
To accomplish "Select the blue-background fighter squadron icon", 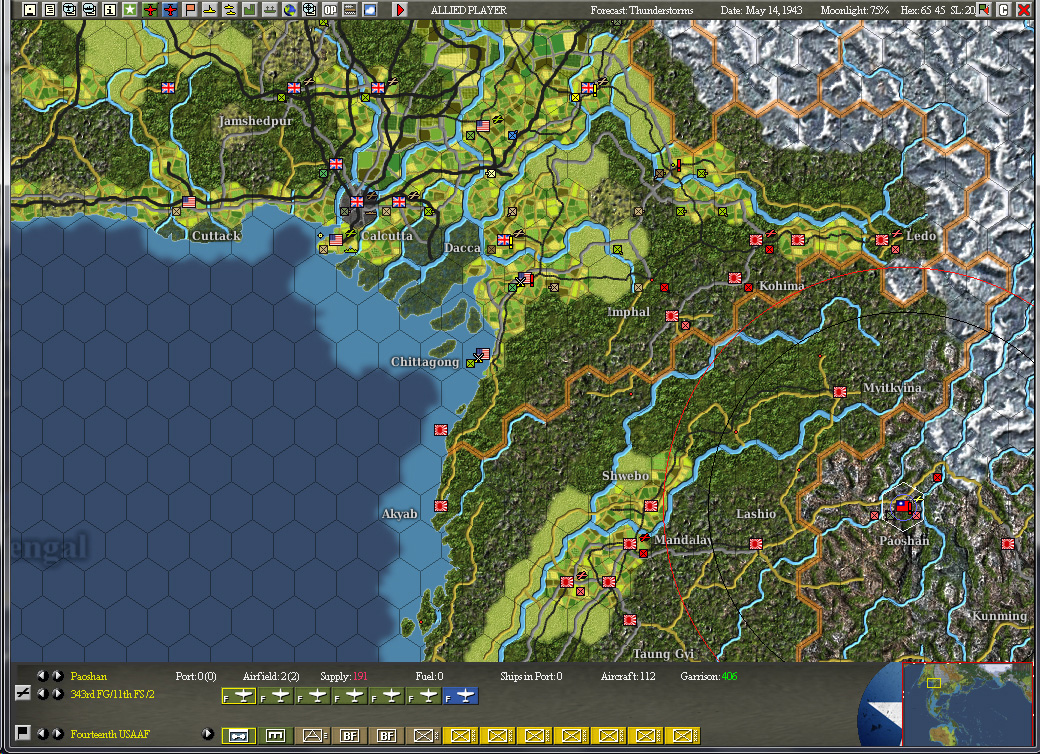I will point(460,696).
